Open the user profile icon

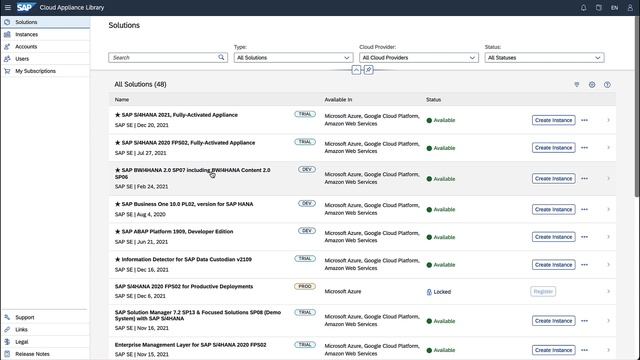[630, 7]
